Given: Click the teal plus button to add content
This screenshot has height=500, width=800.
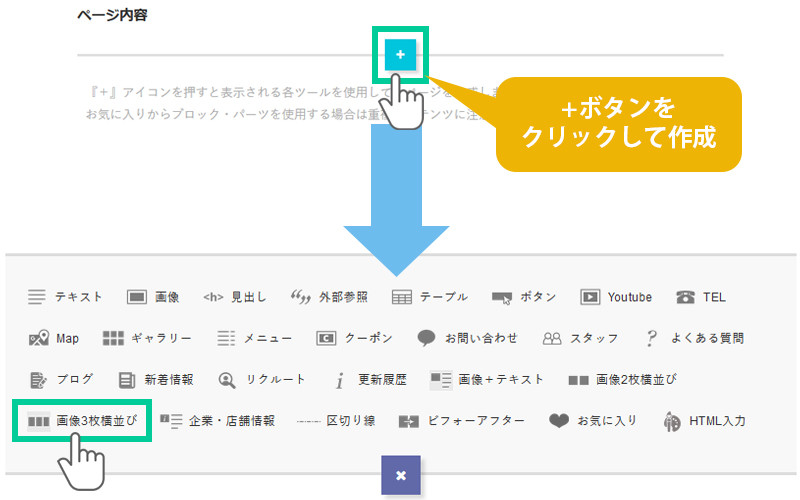Looking at the screenshot, I should coord(400,55).
